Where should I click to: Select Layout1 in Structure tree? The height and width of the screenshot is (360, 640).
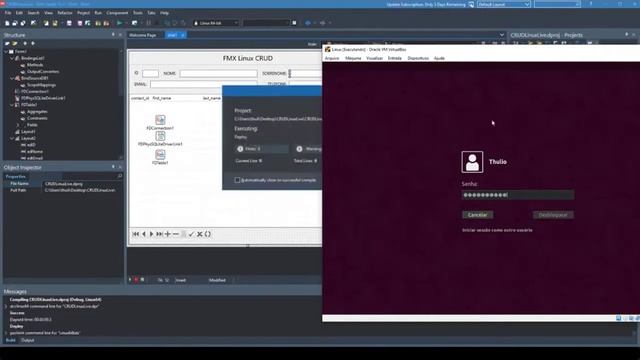point(28,131)
